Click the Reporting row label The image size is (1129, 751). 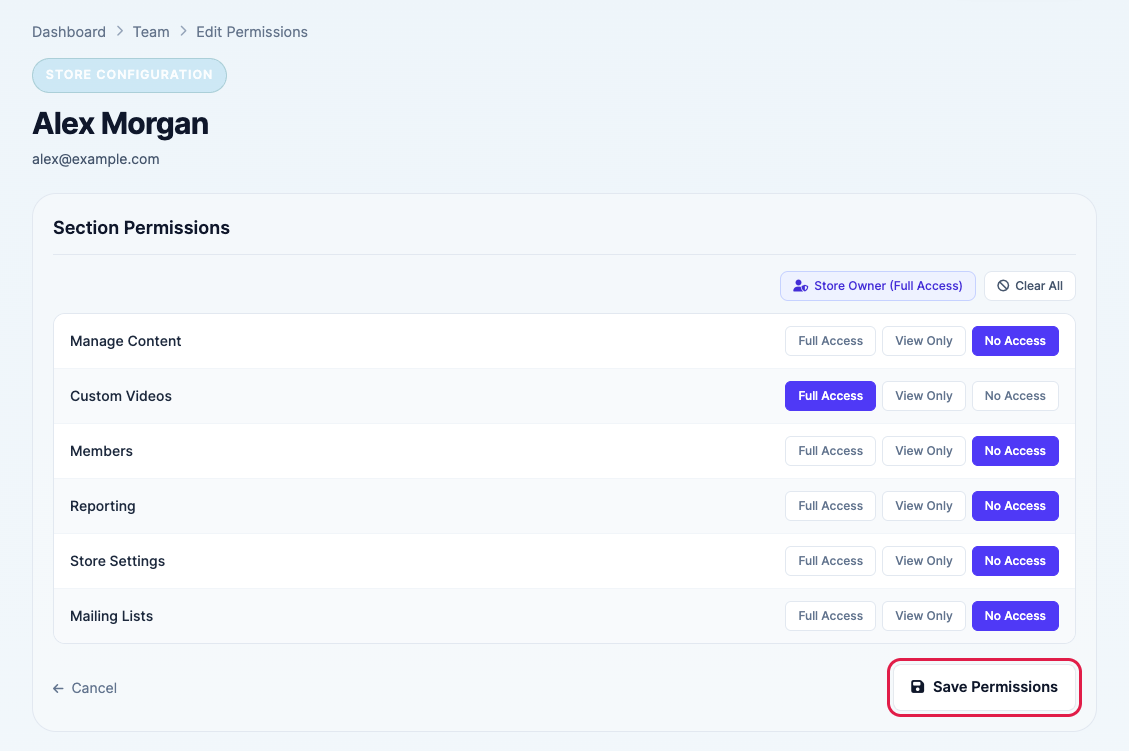[x=103, y=506]
